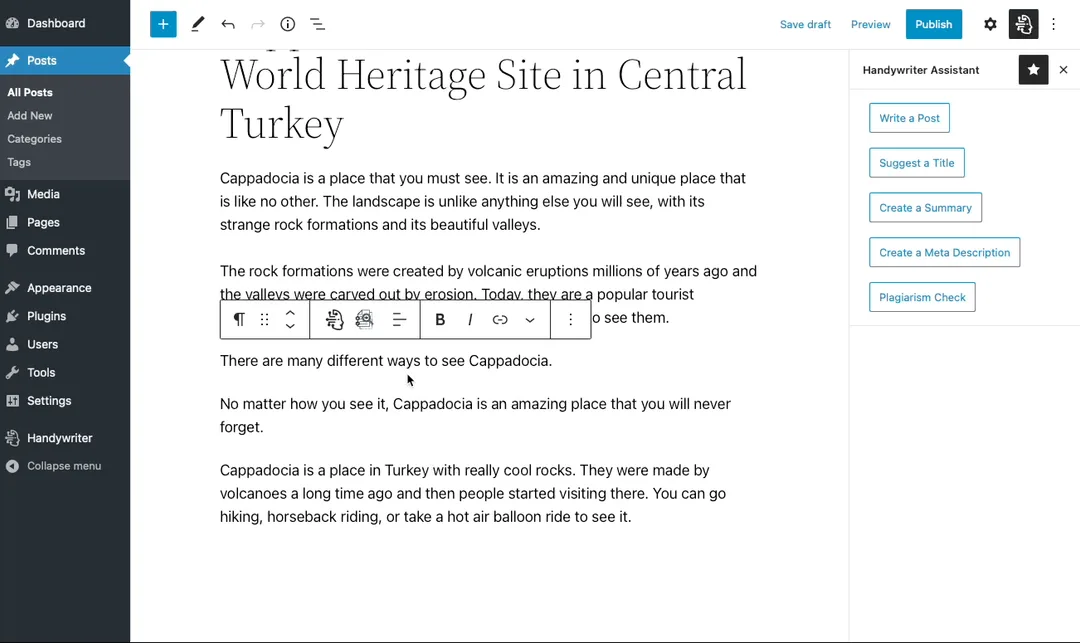Image resolution: width=1080 pixels, height=643 pixels.
Task: Open Settings in the admin sidebar
Action: pos(65,401)
